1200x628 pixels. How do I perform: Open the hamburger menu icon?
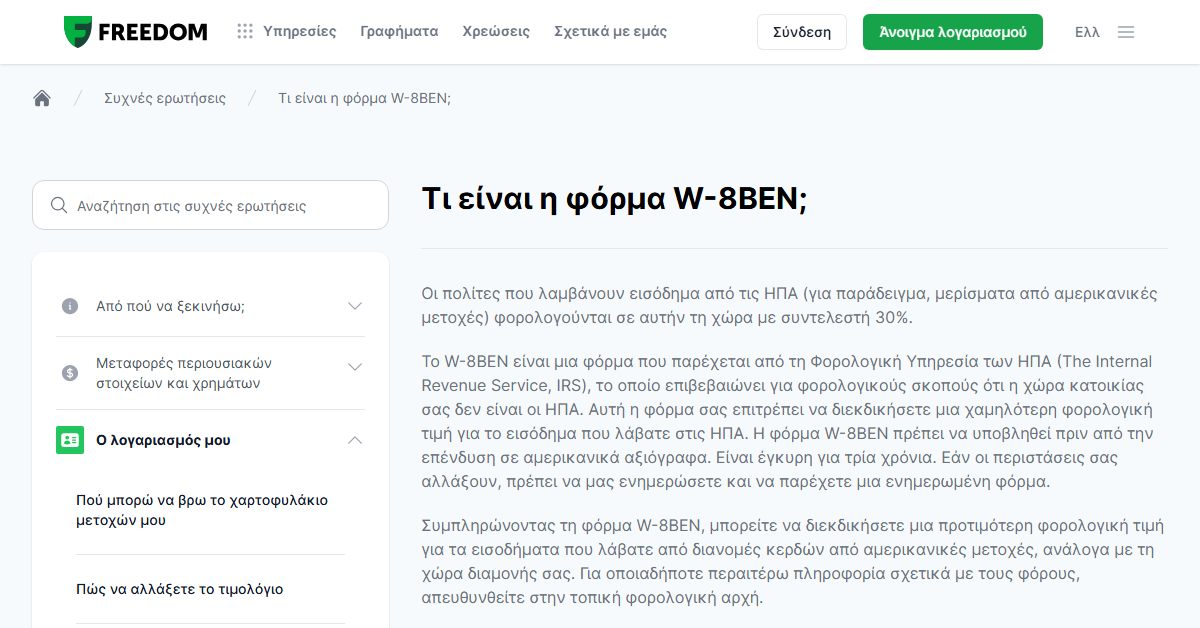[1126, 32]
